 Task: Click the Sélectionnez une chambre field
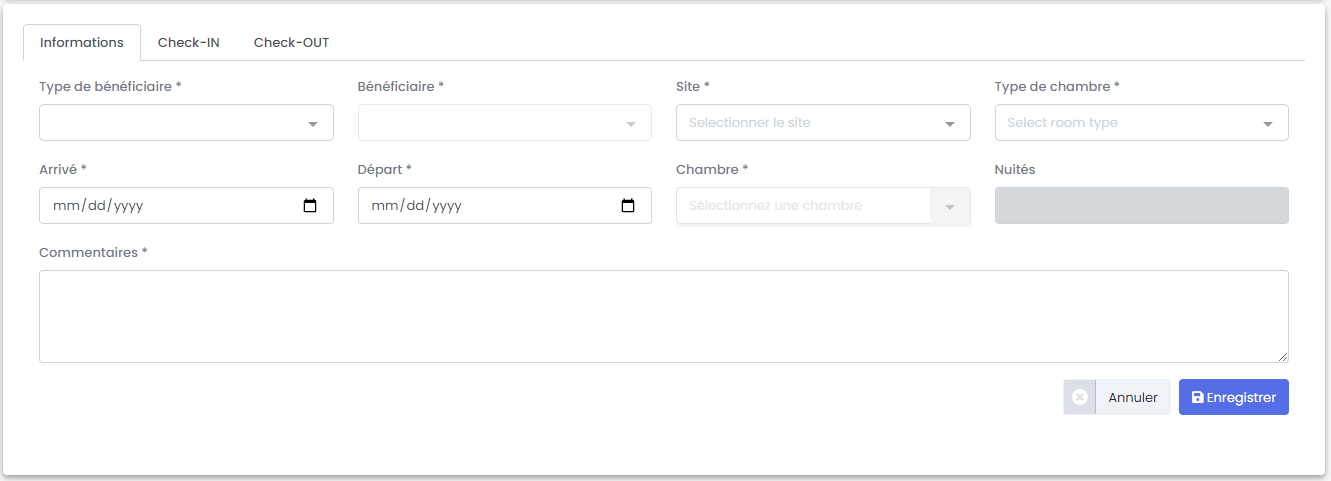pyautogui.click(x=803, y=206)
